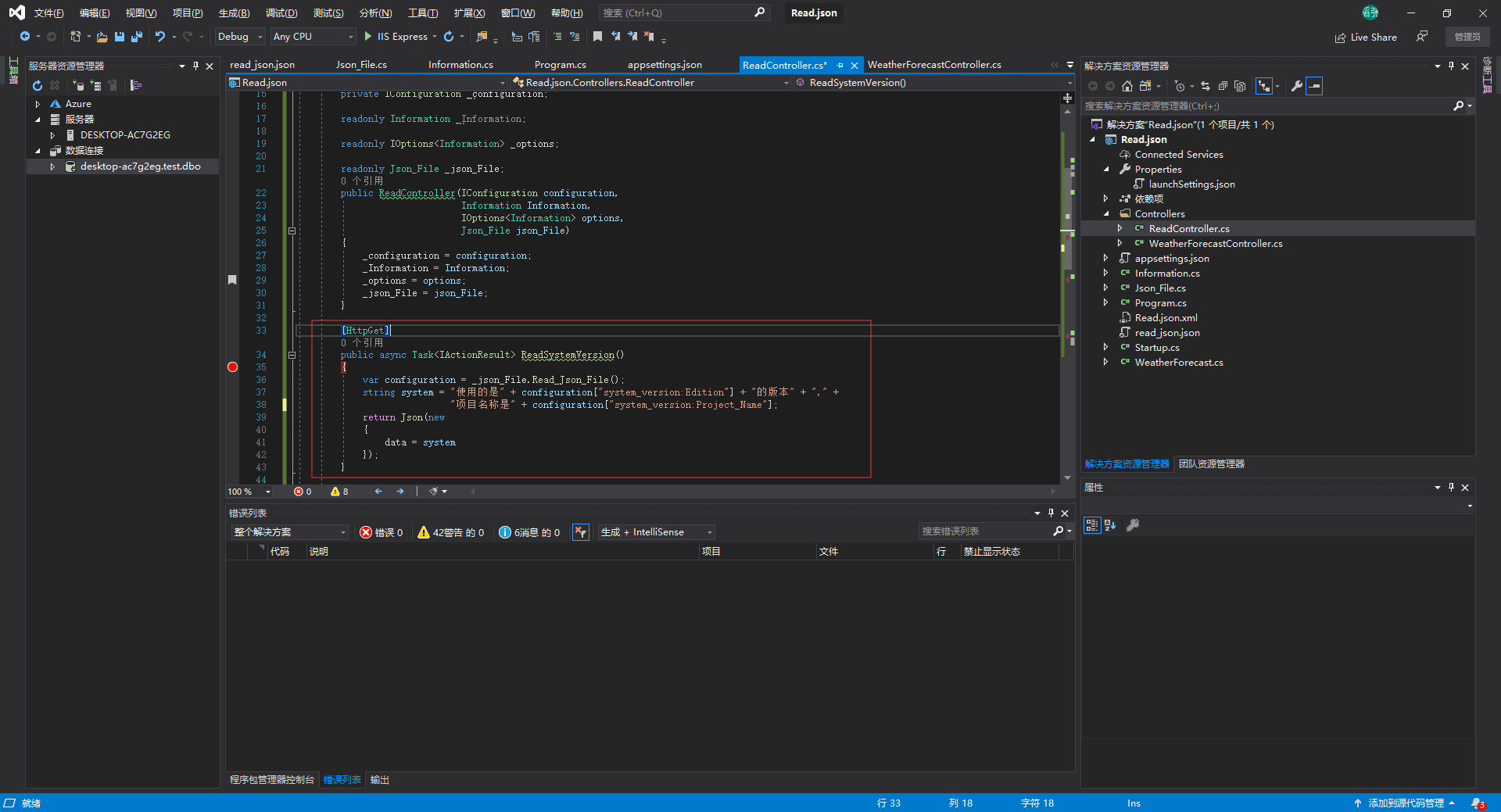
Task: Click Categorized view icon in Properties panel
Action: pyautogui.click(x=1092, y=525)
